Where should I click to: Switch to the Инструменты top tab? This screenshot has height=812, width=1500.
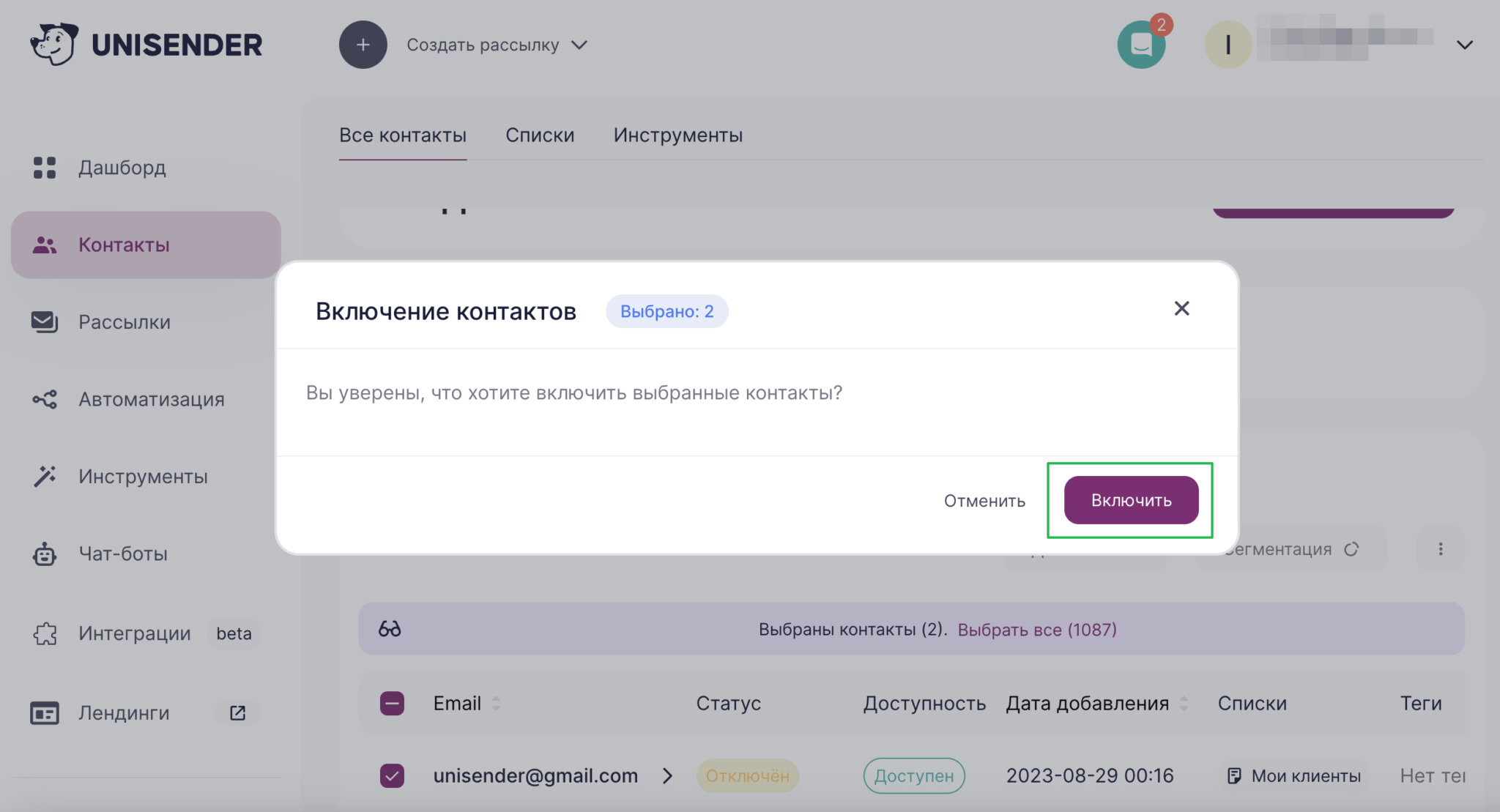[x=677, y=135]
